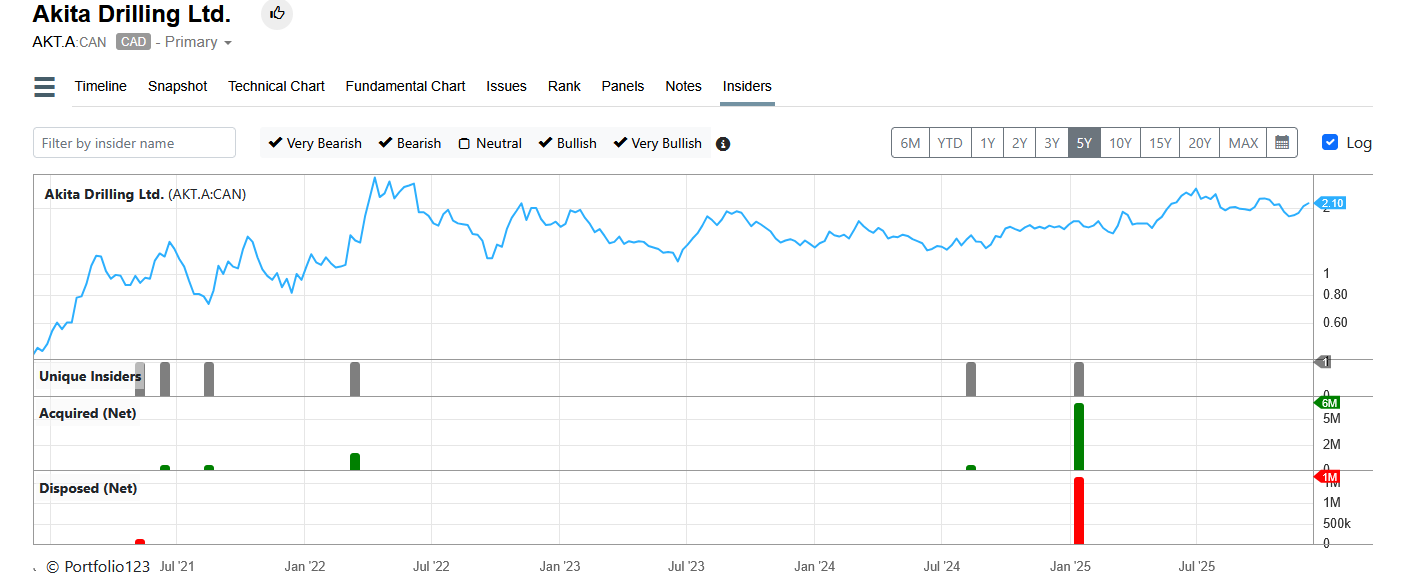The height and width of the screenshot is (586, 1406).
Task: Switch to the Technical Chart tab
Action: click(276, 86)
